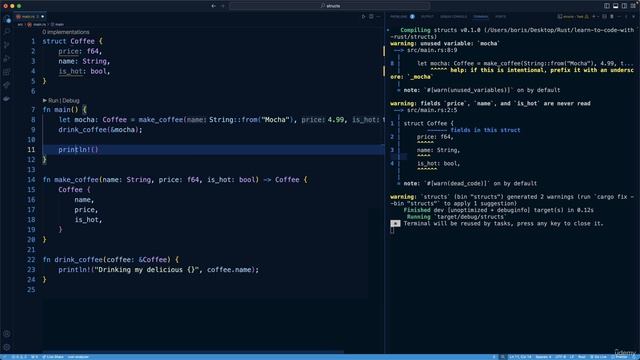Toggle the bottom panel layout icon

(x=616, y=6)
